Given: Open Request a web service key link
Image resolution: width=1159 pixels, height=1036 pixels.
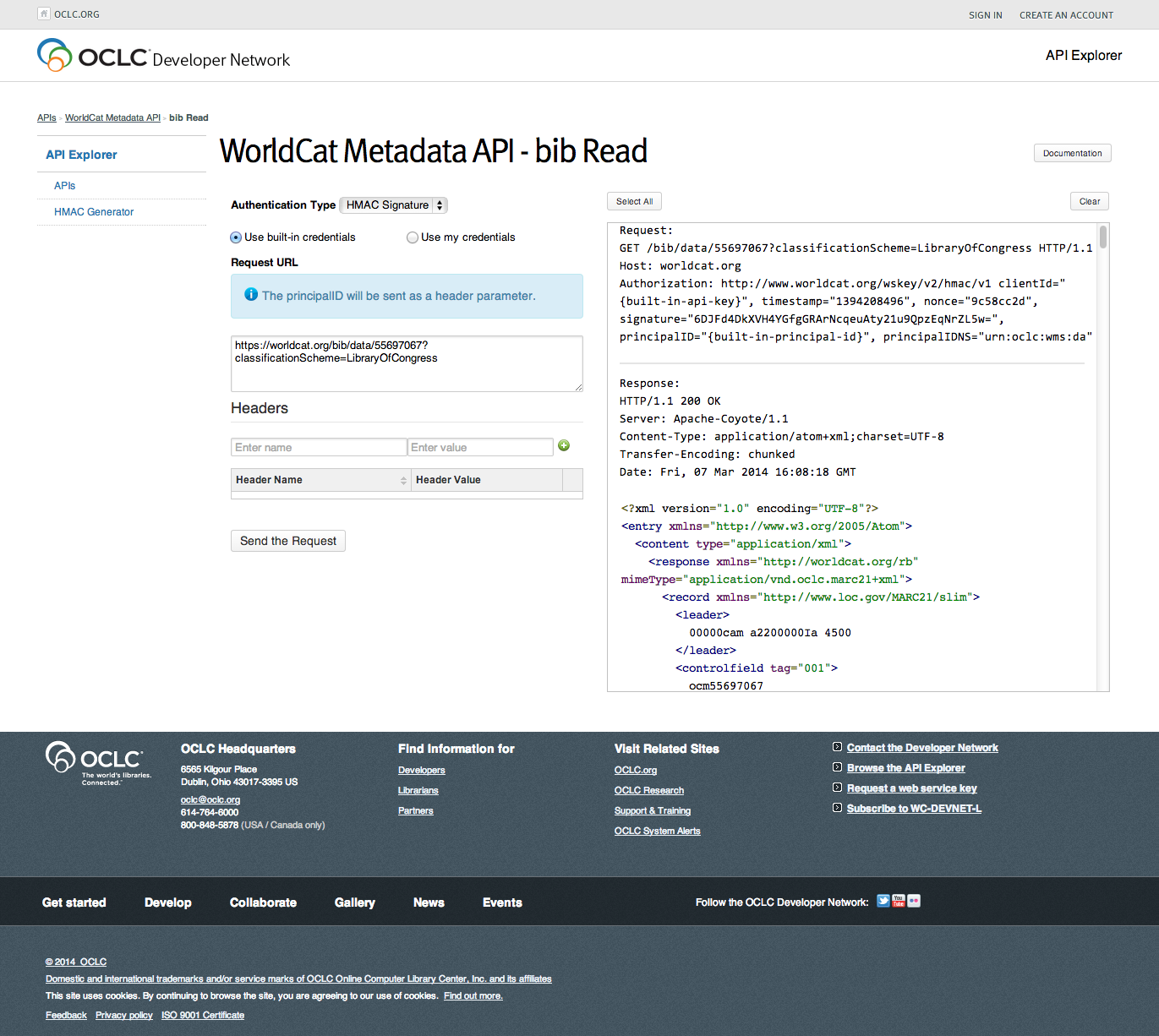Looking at the screenshot, I should [x=912, y=788].
